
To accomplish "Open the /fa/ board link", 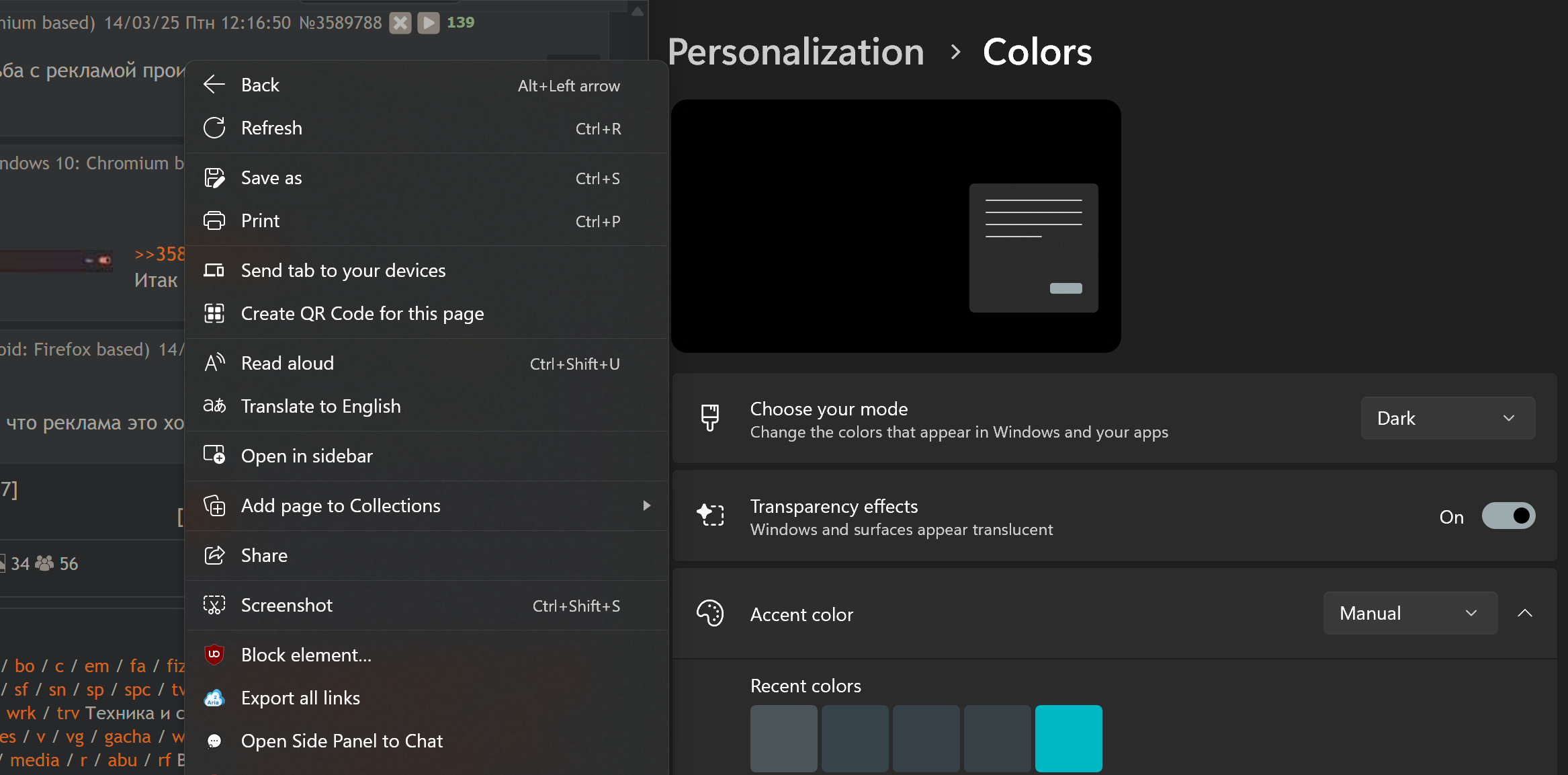I will (x=138, y=665).
